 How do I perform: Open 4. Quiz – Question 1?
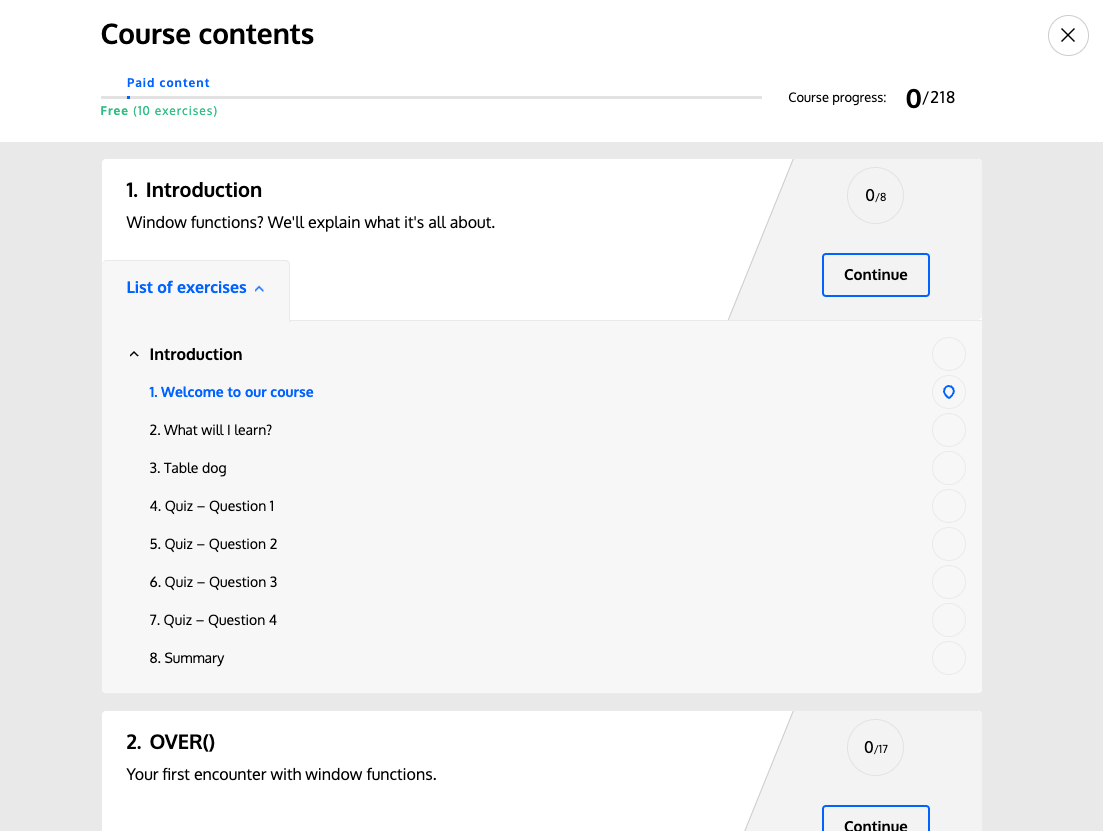(212, 506)
